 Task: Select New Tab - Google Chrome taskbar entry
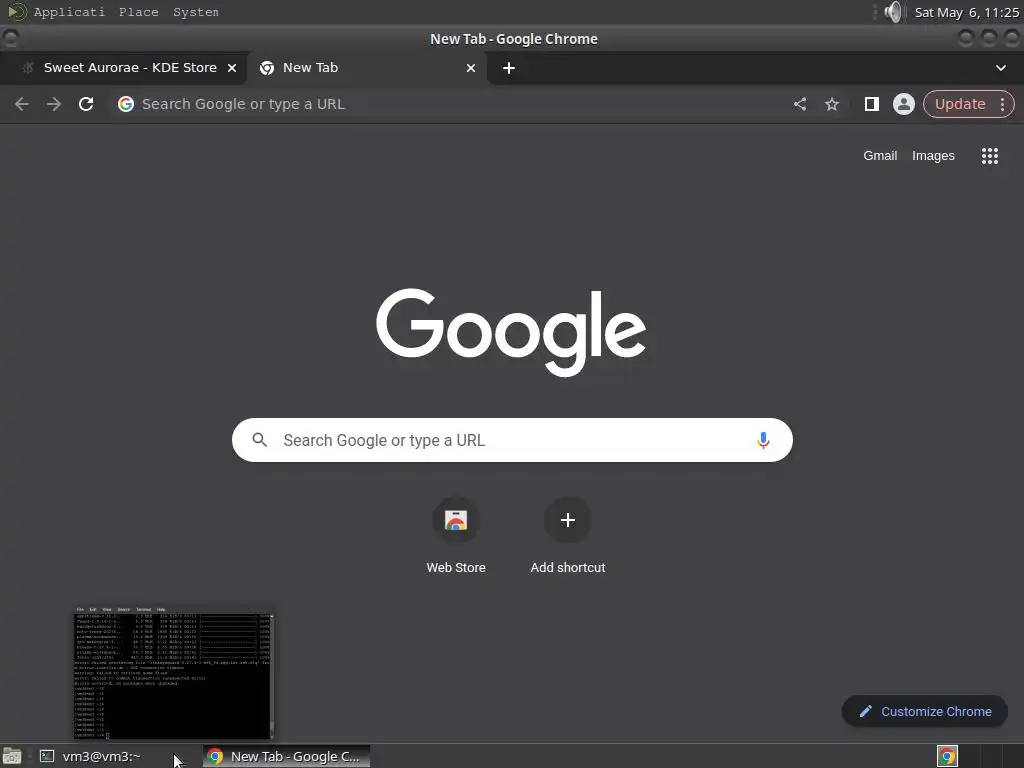pyautogui.click(x=286, y=756)
